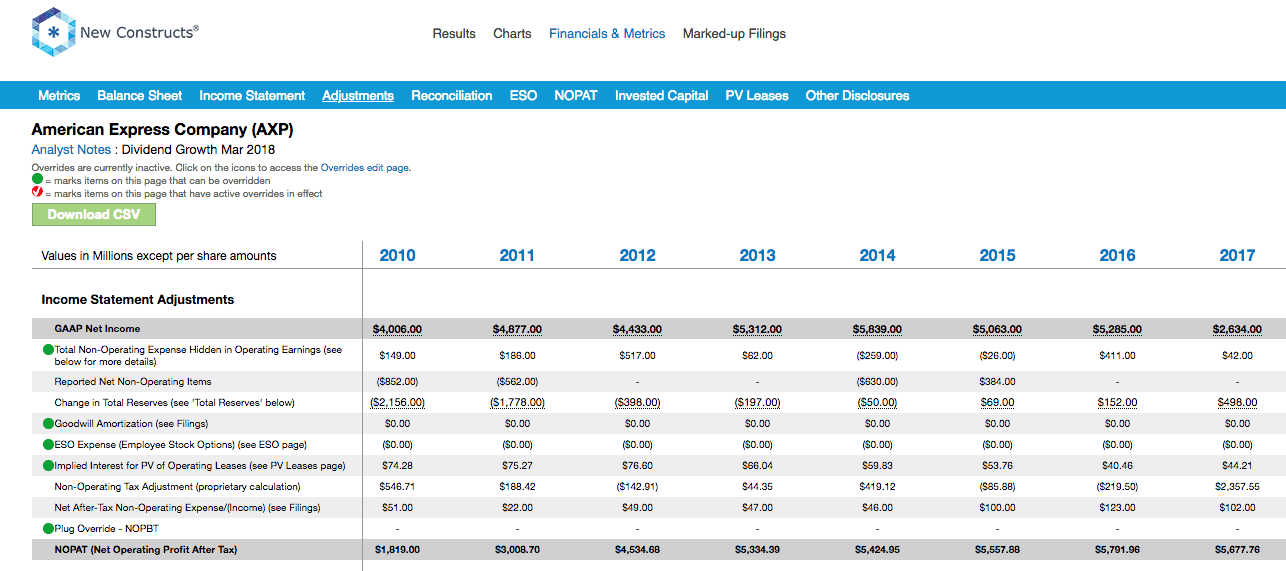Open the PV Leases tab
Screen dimensions: 1286x571
757,96
